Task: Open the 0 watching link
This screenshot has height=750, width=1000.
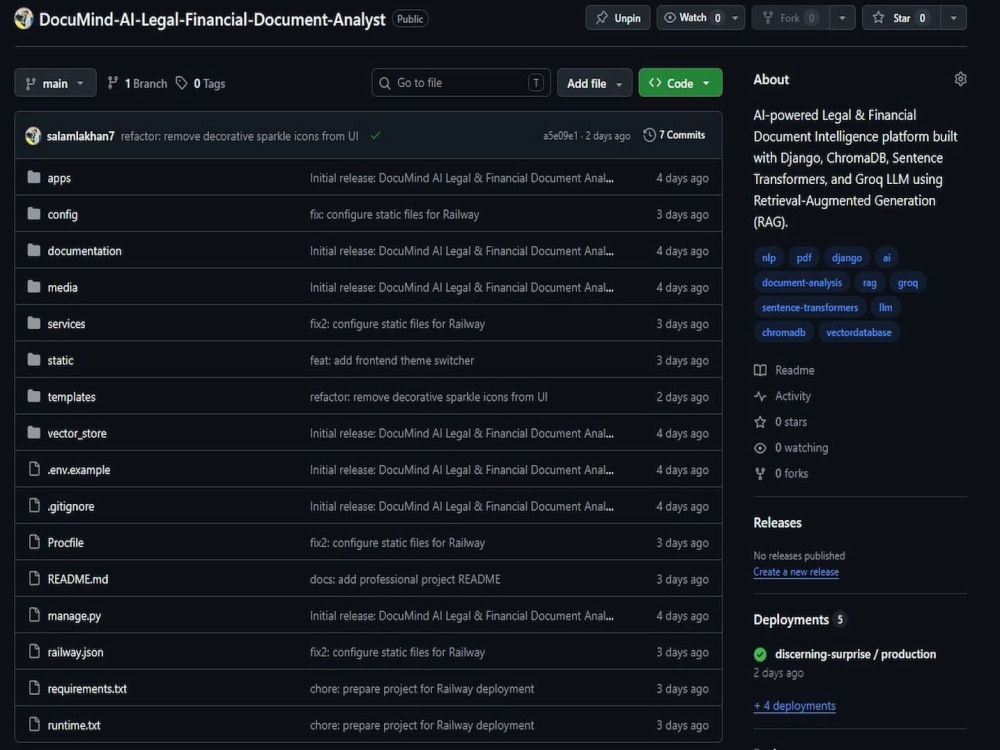Action: coord(791,448)
